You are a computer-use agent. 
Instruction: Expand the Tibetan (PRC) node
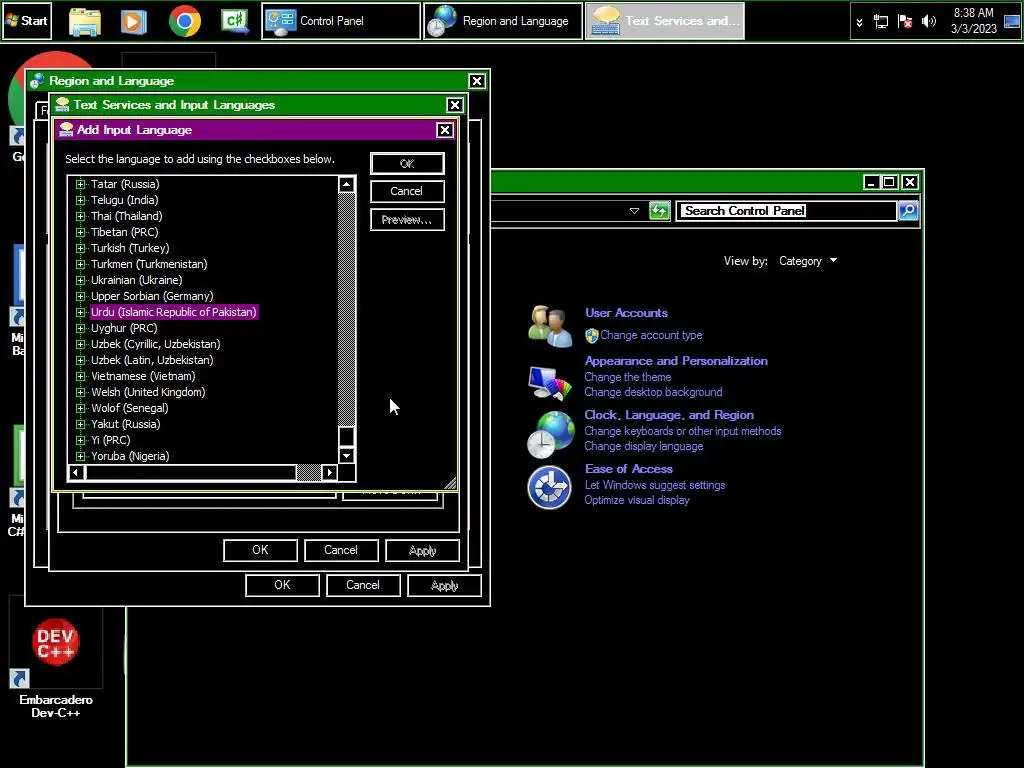coord(80,232)
